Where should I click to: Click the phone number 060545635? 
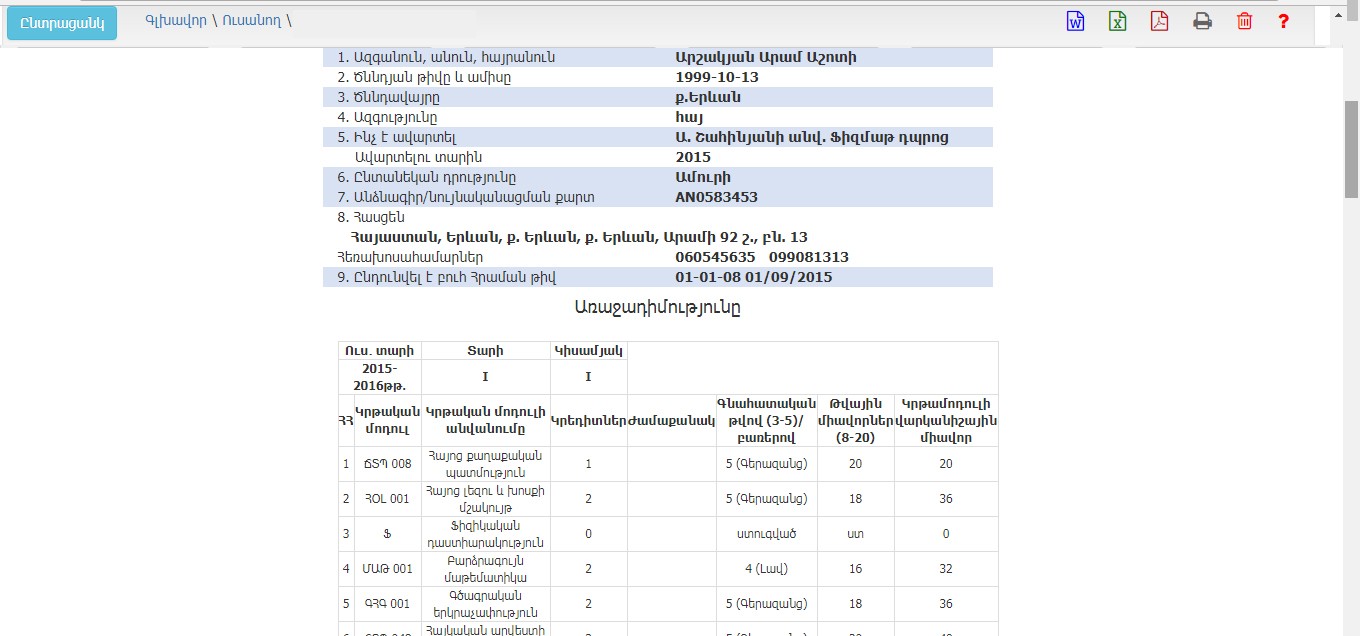pyautogui.click(x=715, y=257)
